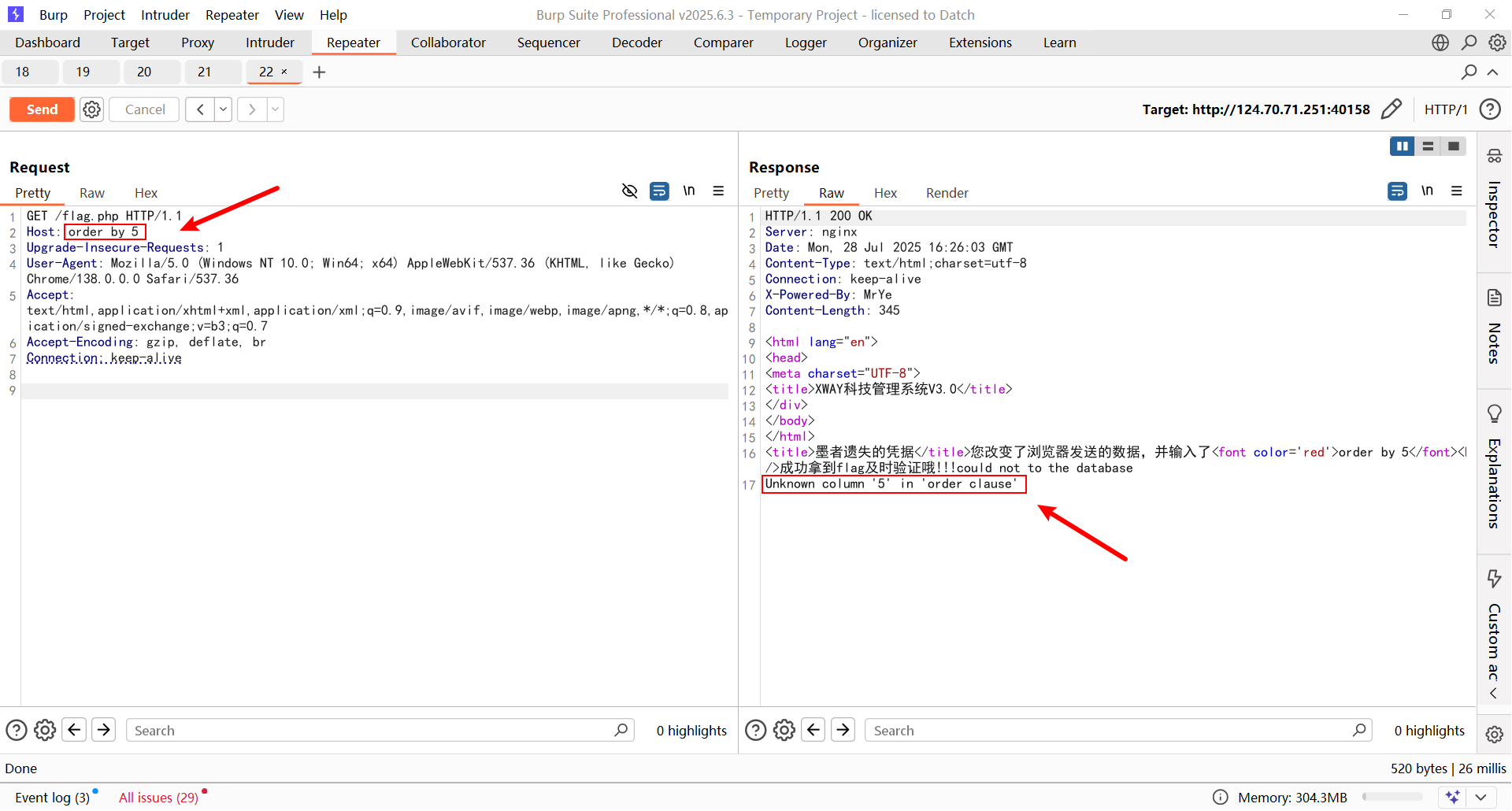This screenshot has width=1512, height=811.
Task: Click the HTTP/1 protocol selector
Action: tap(1446, 109)
